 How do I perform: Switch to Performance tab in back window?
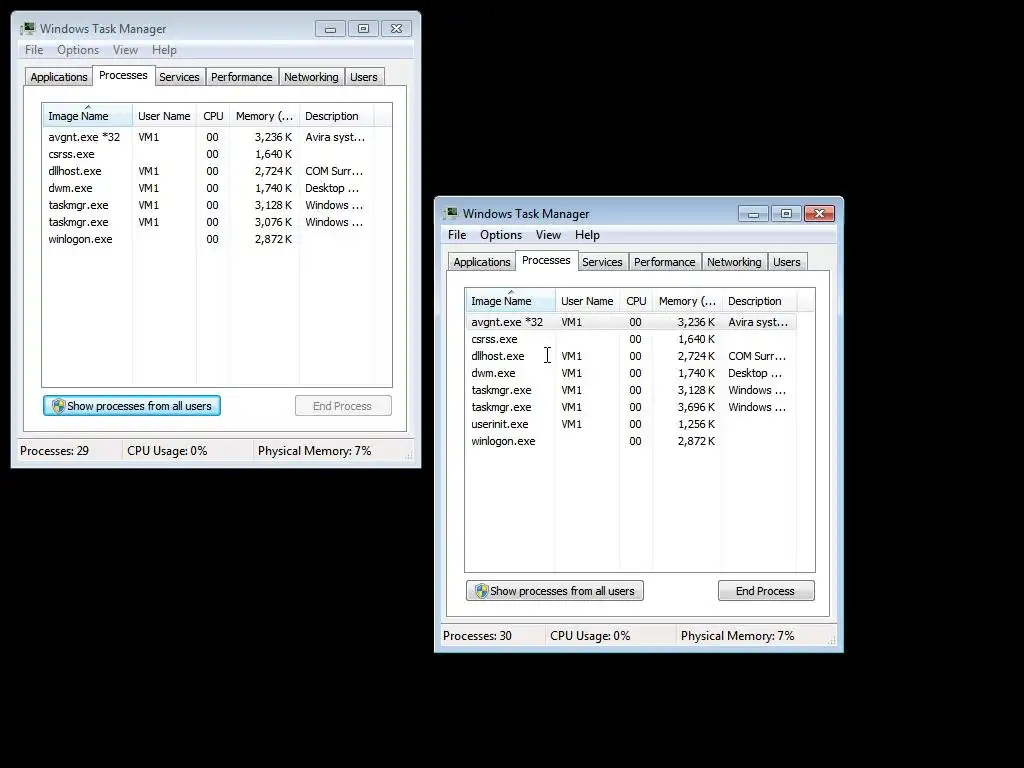[x=241, y=77]
